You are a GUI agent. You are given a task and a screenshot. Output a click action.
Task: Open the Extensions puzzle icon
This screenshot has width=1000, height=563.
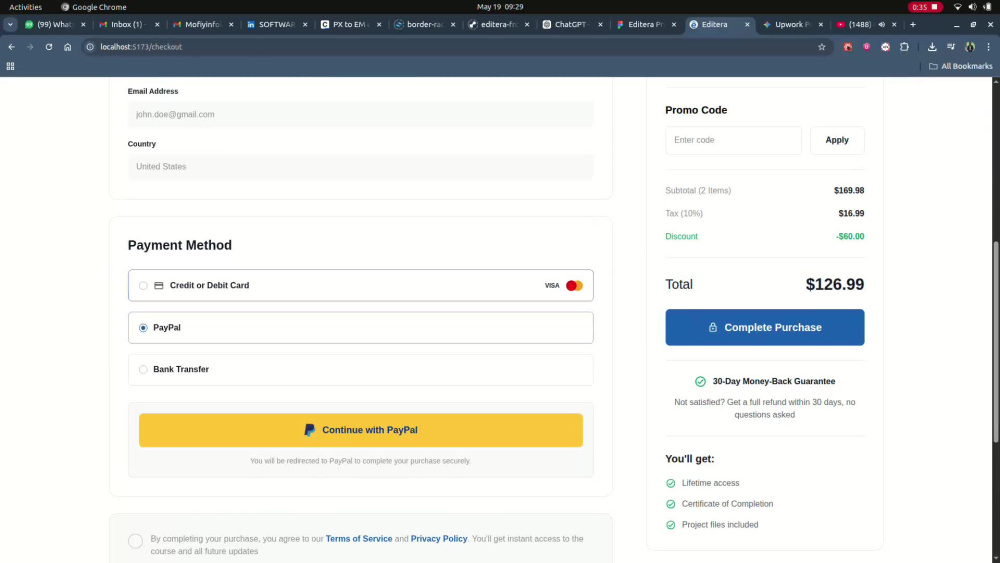(x=904, y=47)
